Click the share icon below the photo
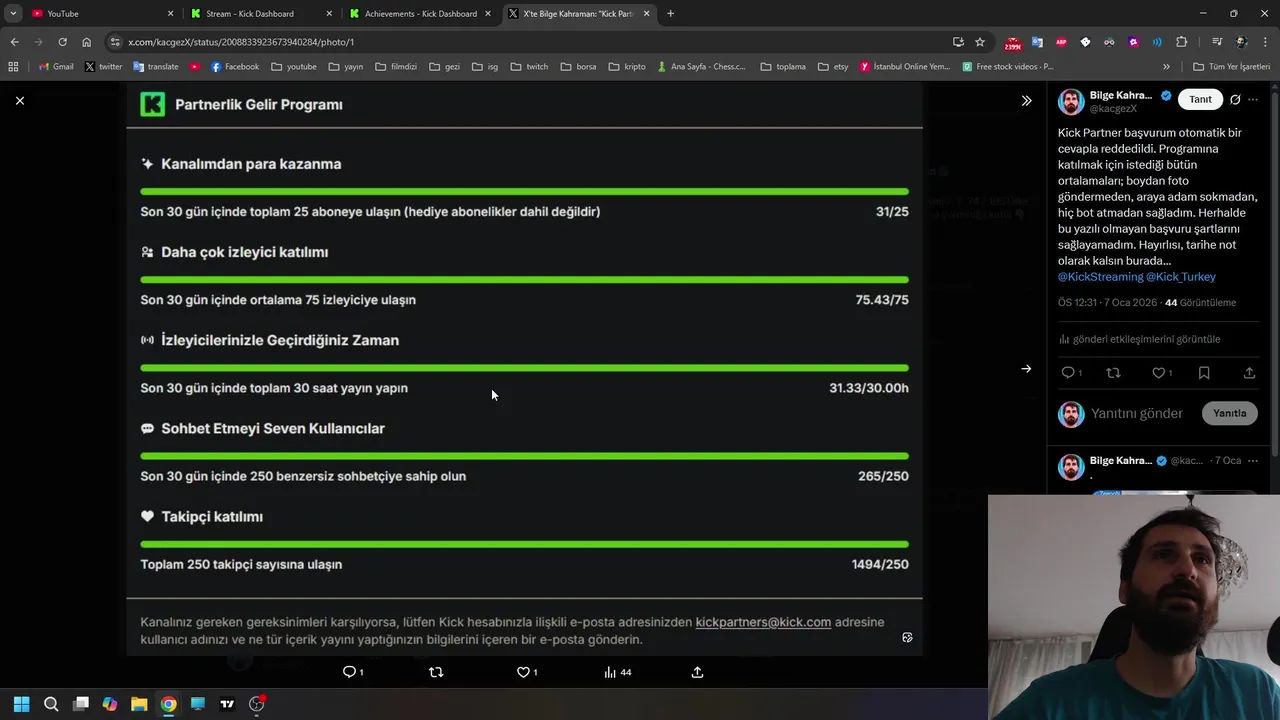Image resolution: width=1280 pixels, height=720 pixels. [x=697, y=672]
